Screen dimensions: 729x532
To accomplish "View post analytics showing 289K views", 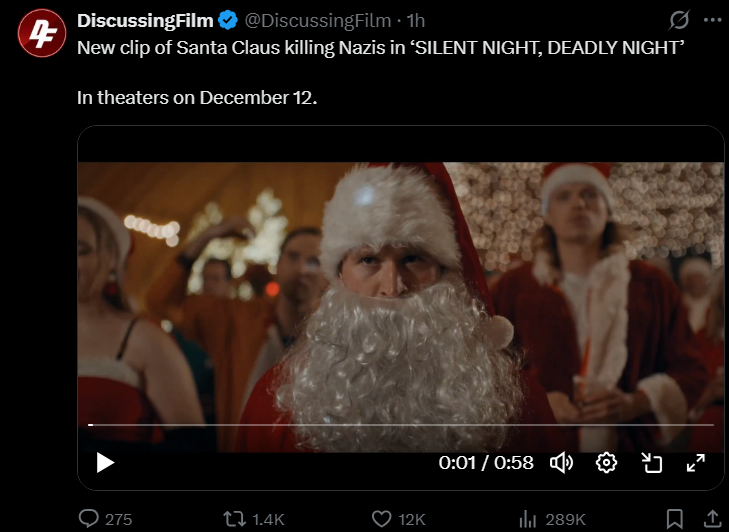I will [x=528, y=519].
